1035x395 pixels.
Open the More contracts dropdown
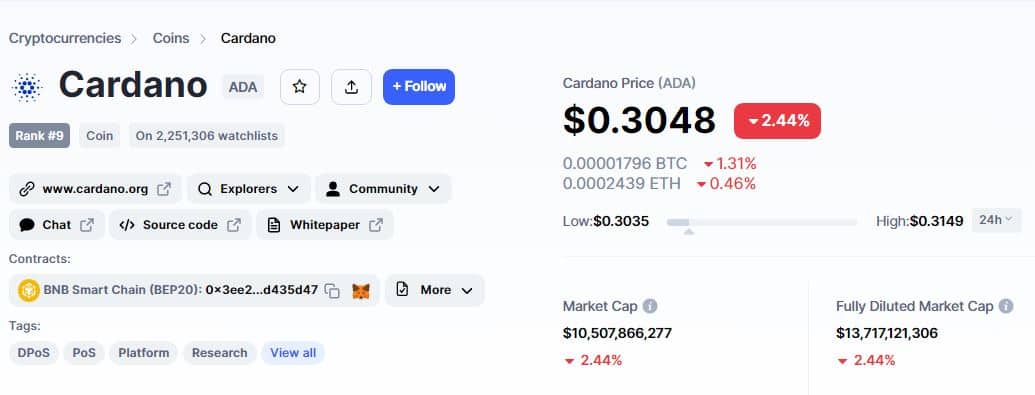[435, 291]
